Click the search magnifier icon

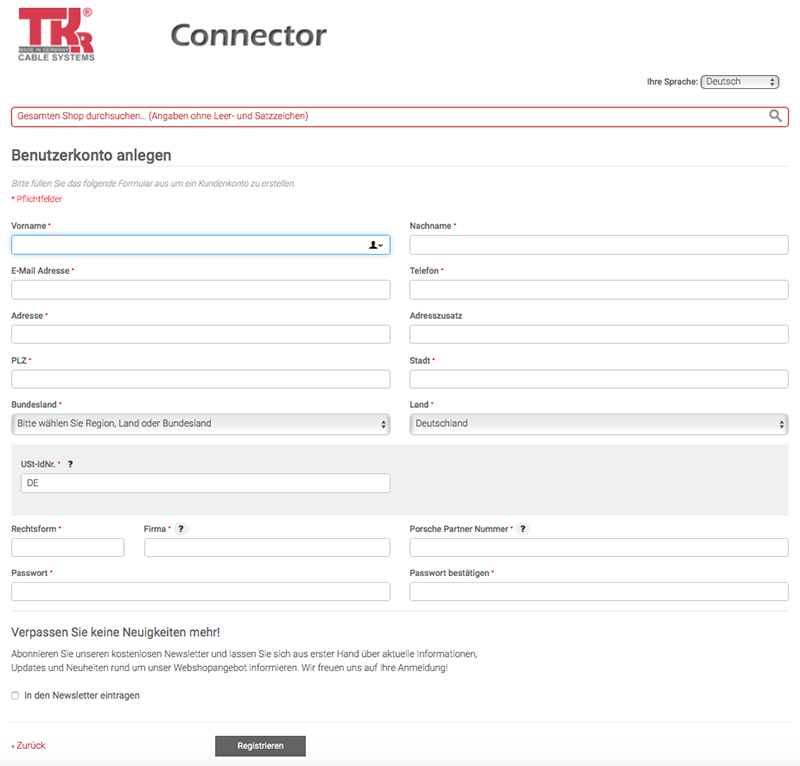point(775,116)
